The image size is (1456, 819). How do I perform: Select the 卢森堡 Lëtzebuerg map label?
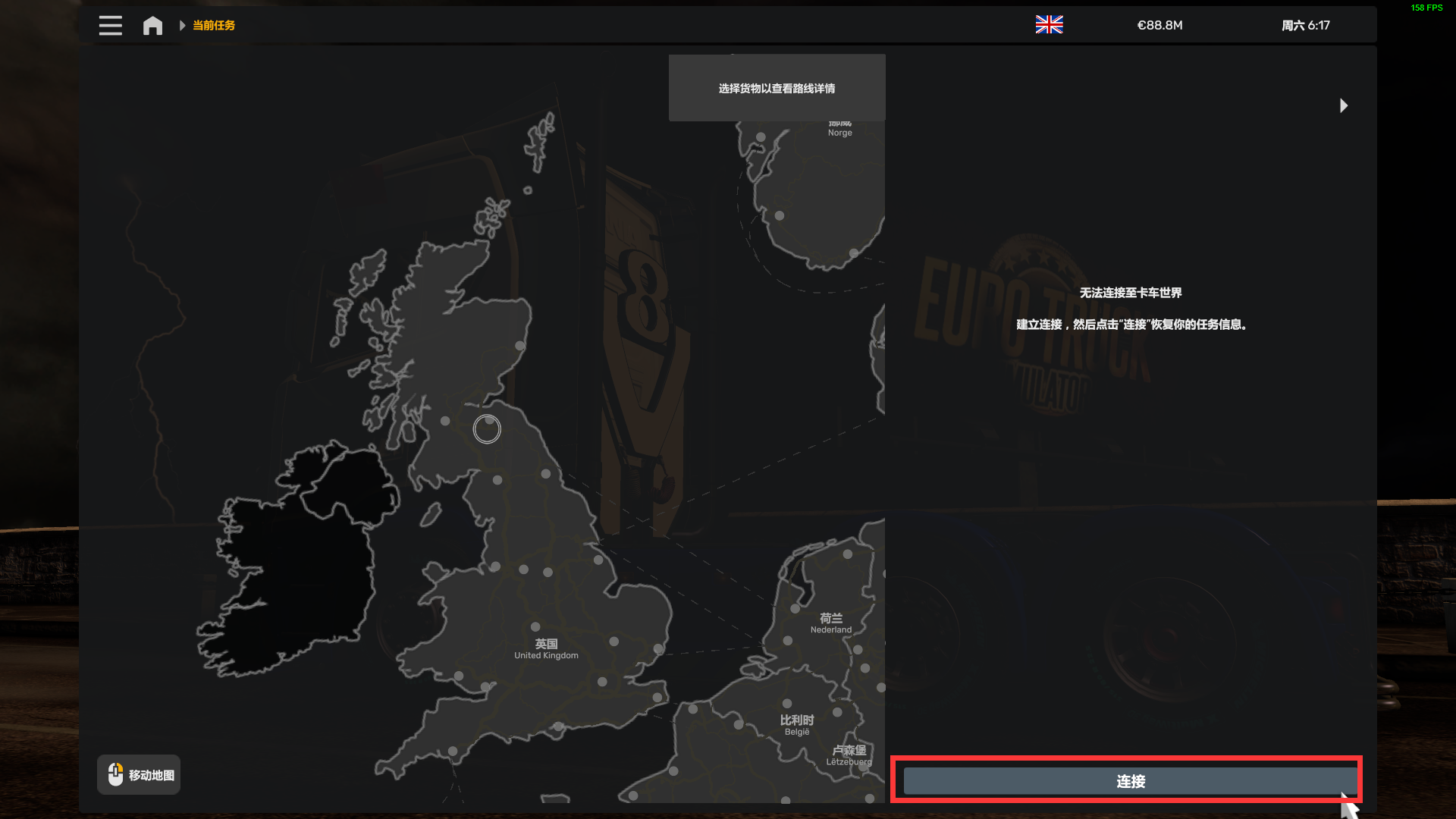(849, 755)
